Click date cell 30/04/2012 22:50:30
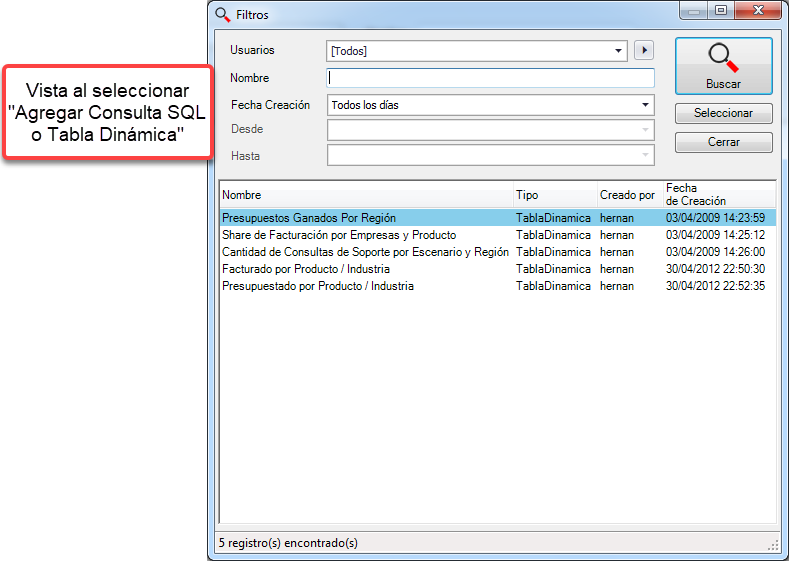Screen dimensions: 789x561 click(715, 269)
